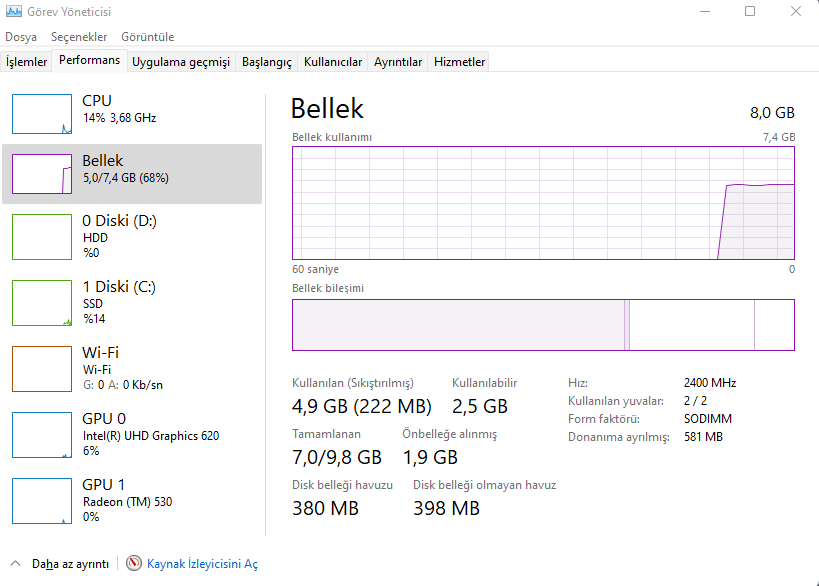Switch to the İşlemler tab
Image resolution: width=819 pixels, height=586 pixels.
pos(27,62)
